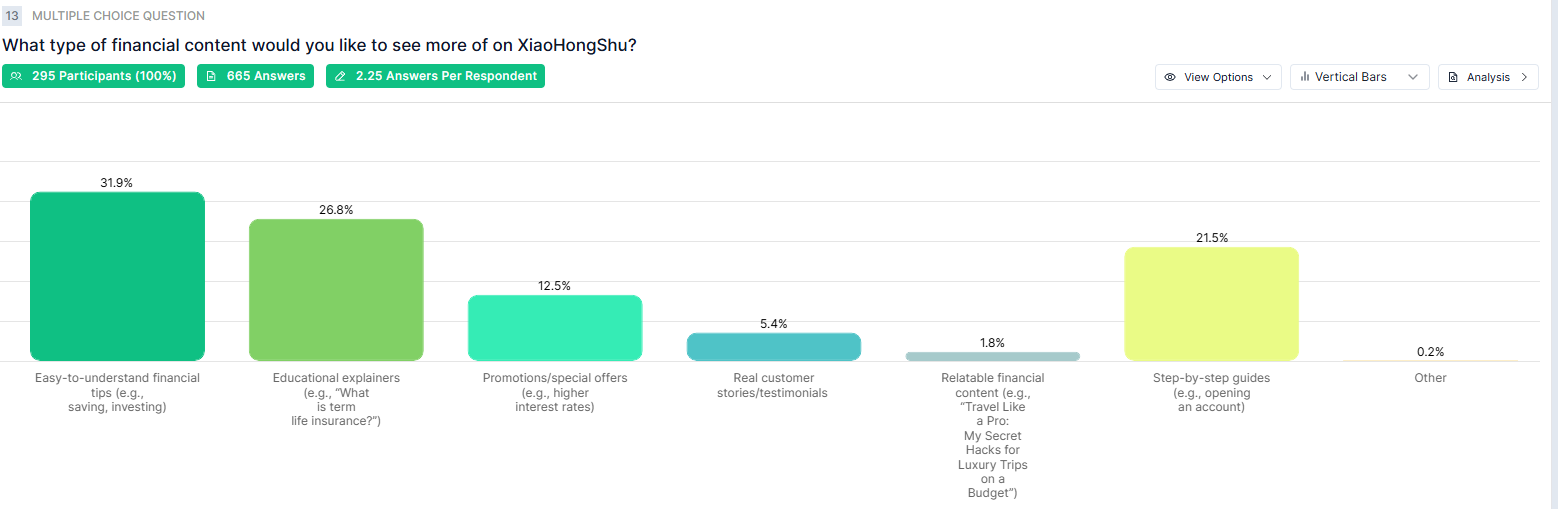Expand the Analysis panel chevron
Viewport: 1558px width, 509px height.
coord(1523,77)
